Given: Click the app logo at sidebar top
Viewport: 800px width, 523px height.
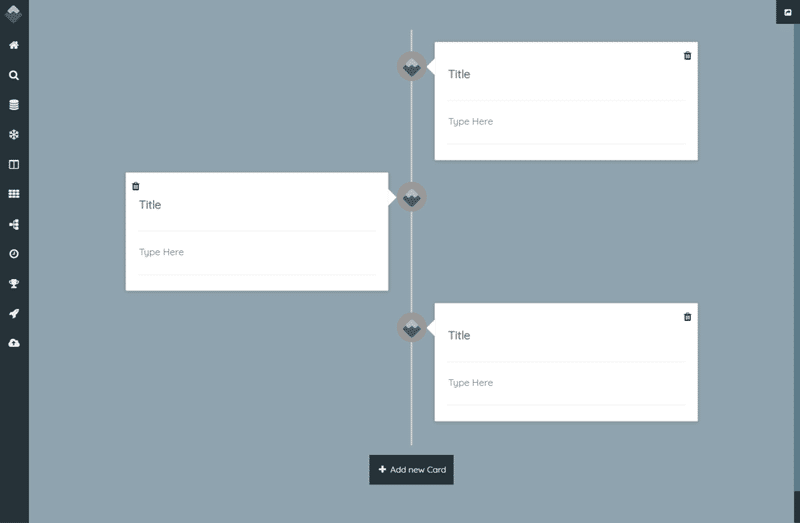Looking at the screenshot, I should (14, 14).
